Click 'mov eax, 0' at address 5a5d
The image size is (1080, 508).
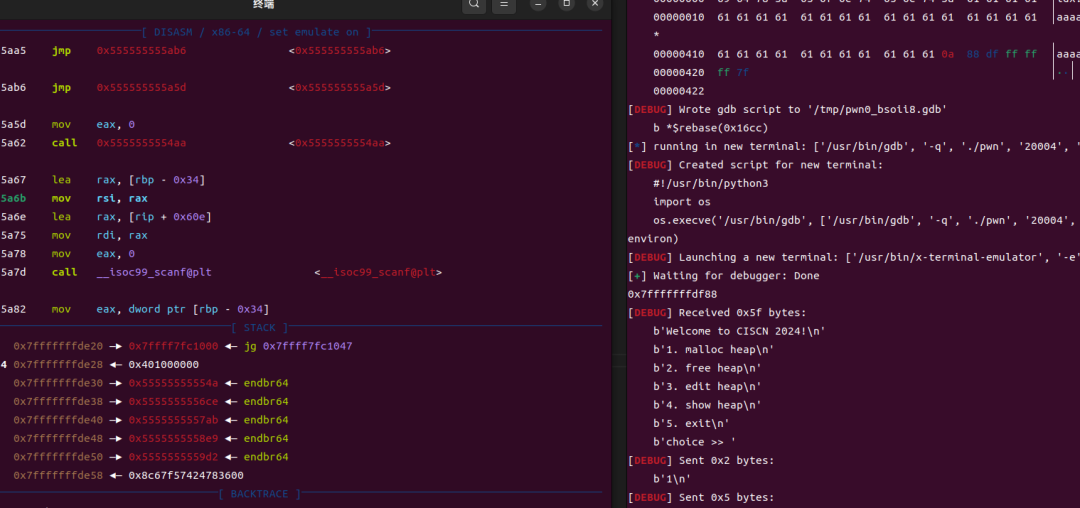click(93, 125)
